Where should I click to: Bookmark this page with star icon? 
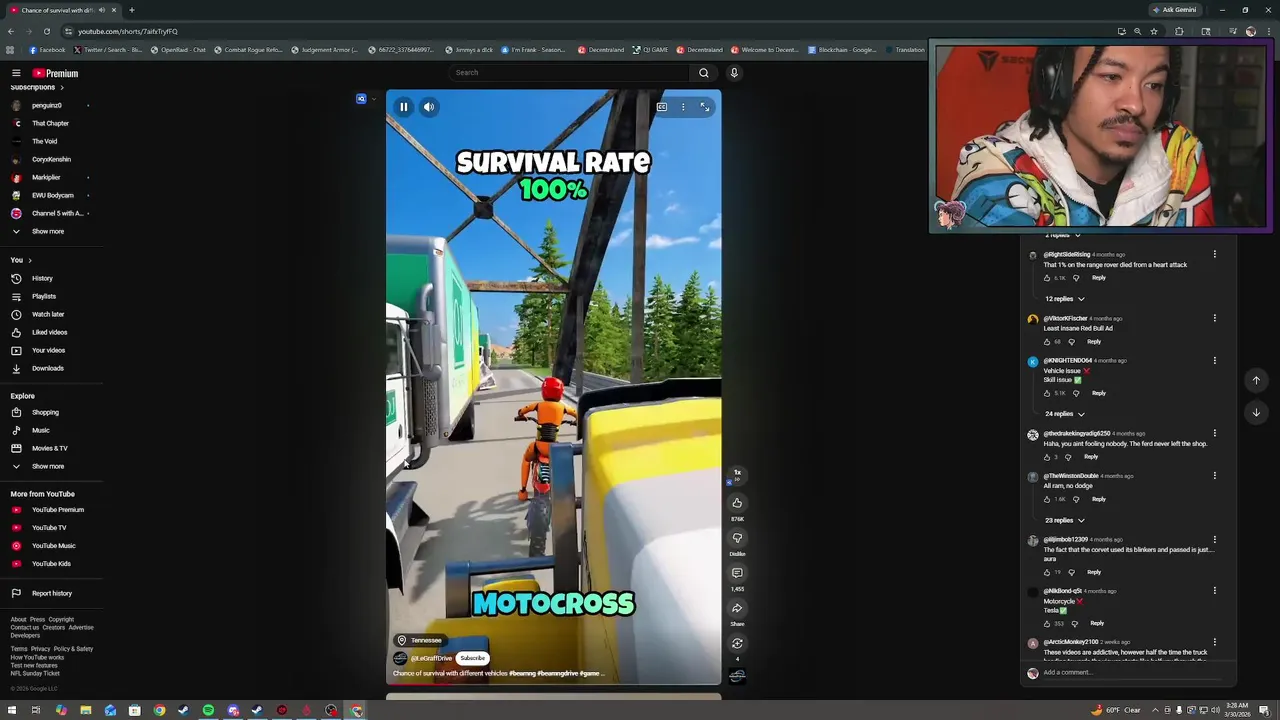coord(1154,31)
